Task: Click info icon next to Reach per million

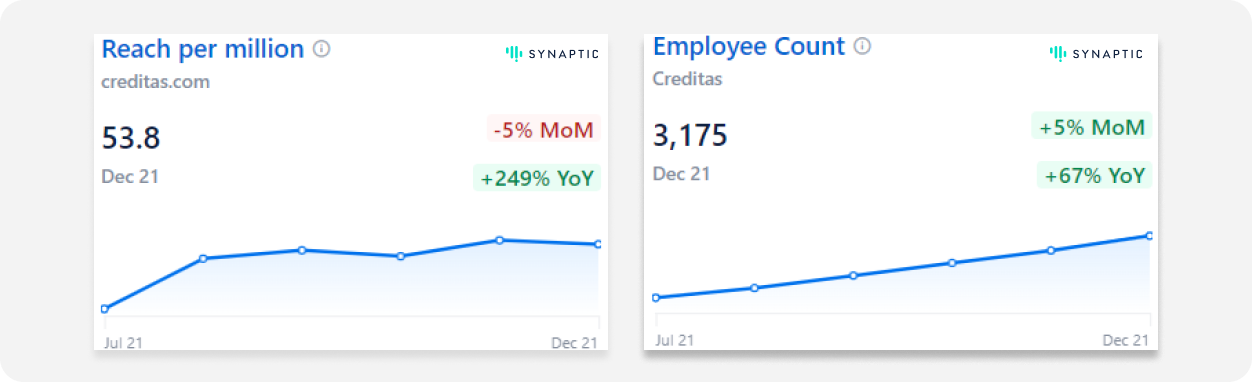Action: pyautogui.click(x=321, y=48)
